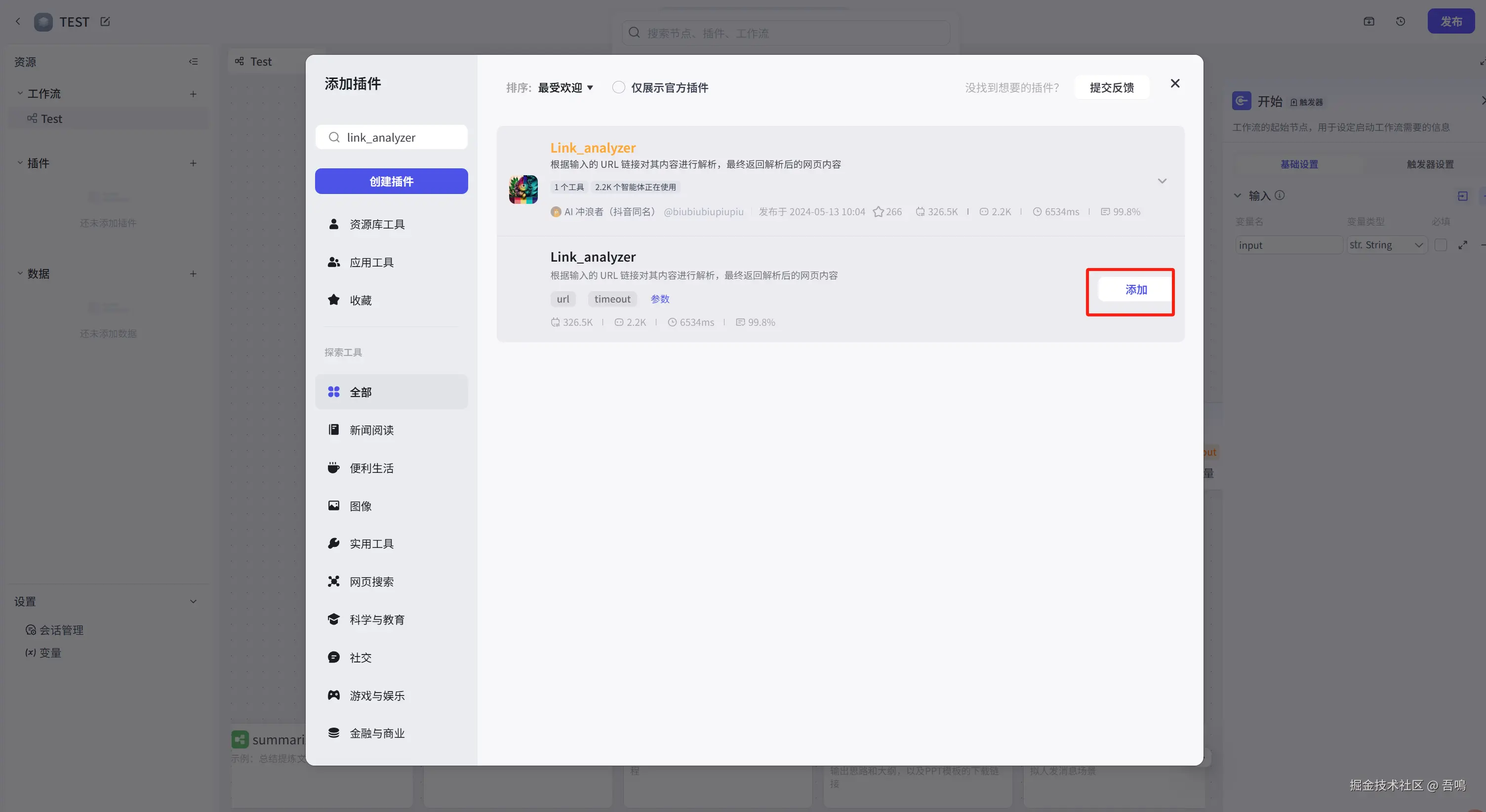Open the history clock icon in header
This screenshot has width=1486, height=812.
point(1400,21)
